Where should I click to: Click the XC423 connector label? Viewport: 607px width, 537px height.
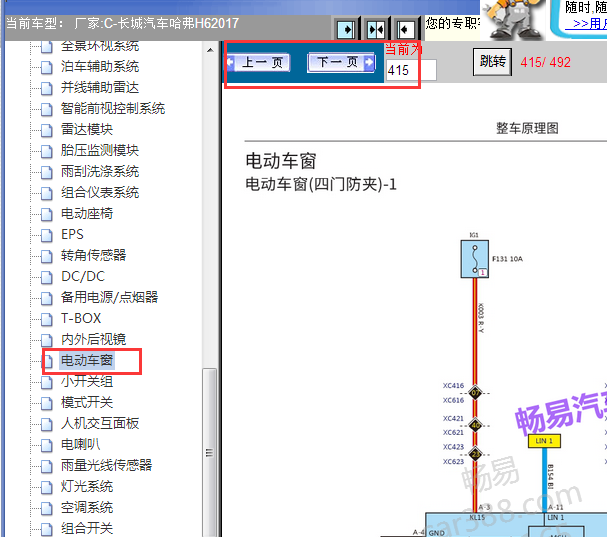click(x=453, y=447)
